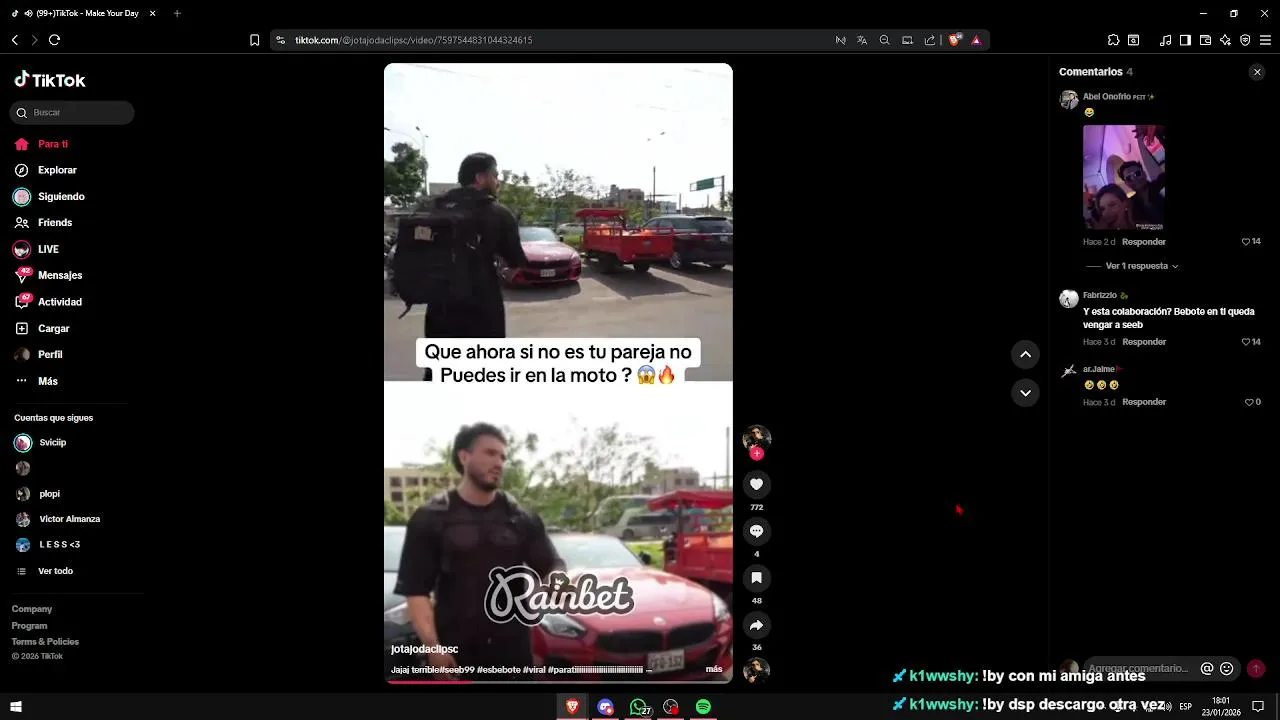Click the tiktok.com address bar URL
1280x720 pixels.
(413, 40)
